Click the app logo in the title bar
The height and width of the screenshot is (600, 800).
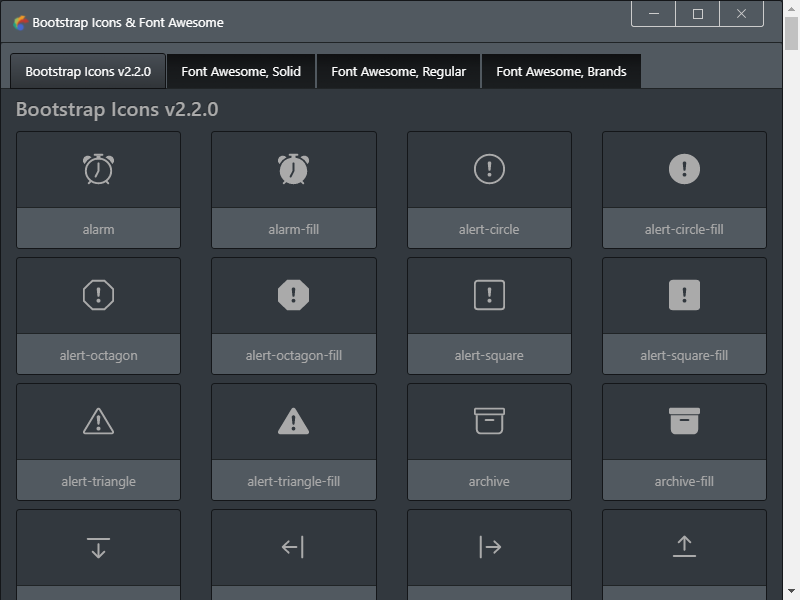[x=20, y=22]
